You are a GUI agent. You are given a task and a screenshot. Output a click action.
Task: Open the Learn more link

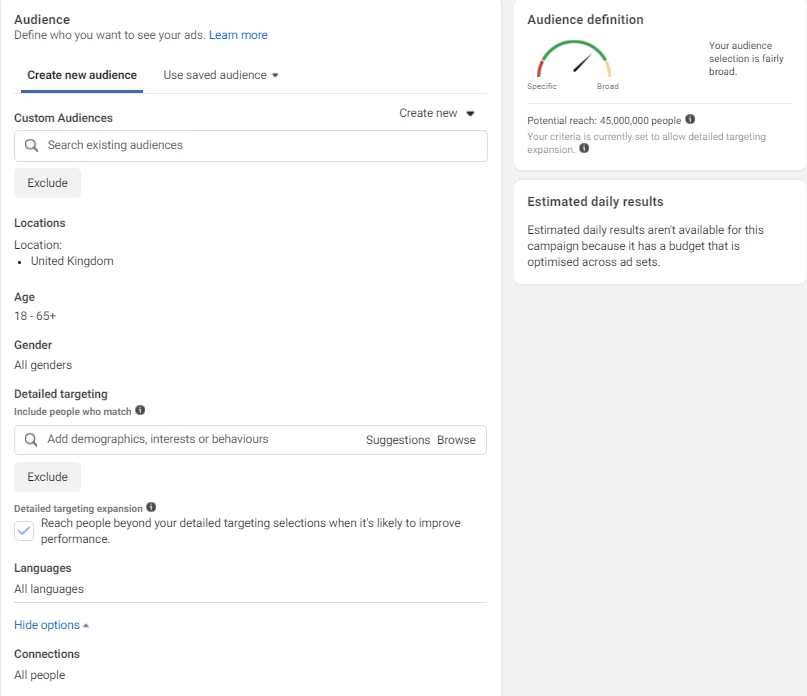click(238, 35)
